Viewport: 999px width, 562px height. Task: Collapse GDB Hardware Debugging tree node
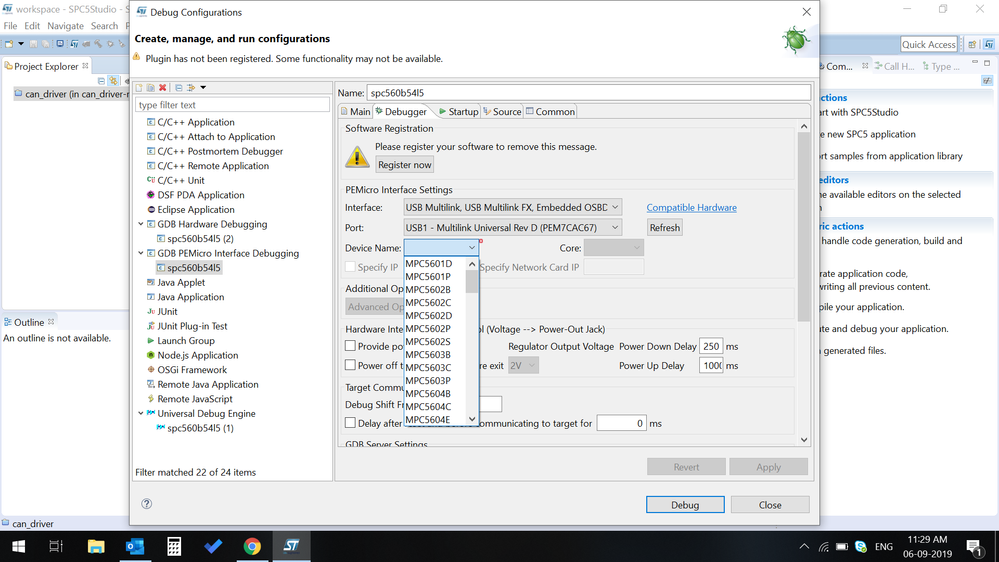pos(141,224)
